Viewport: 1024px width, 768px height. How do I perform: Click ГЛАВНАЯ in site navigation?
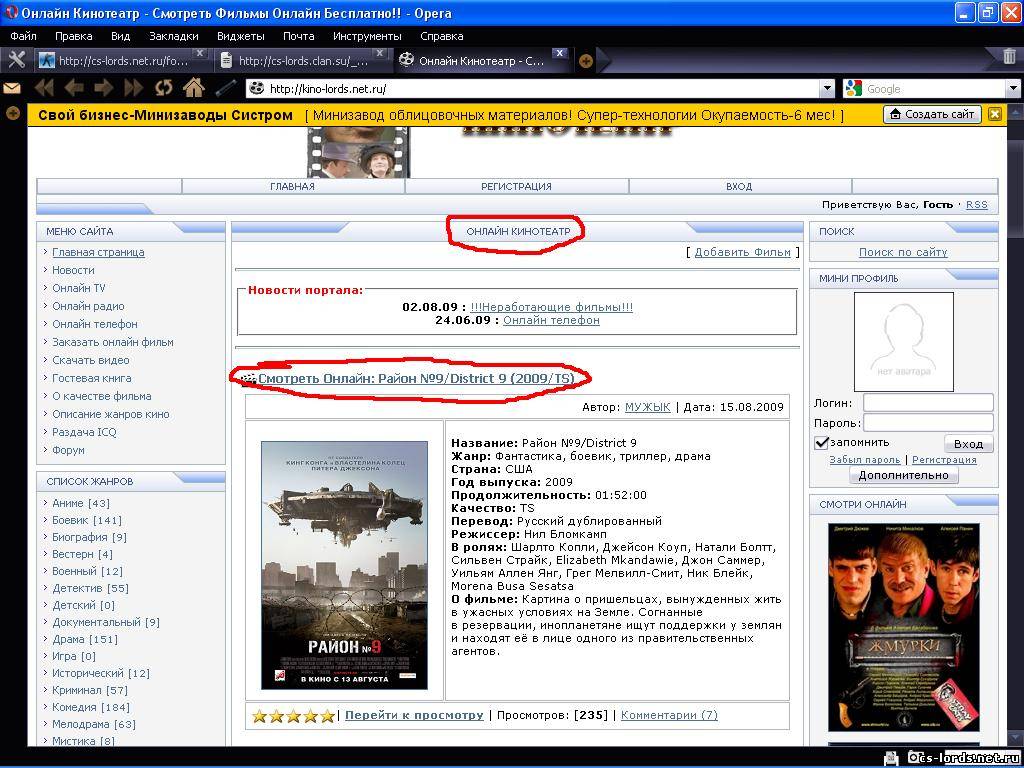(293, 187)
